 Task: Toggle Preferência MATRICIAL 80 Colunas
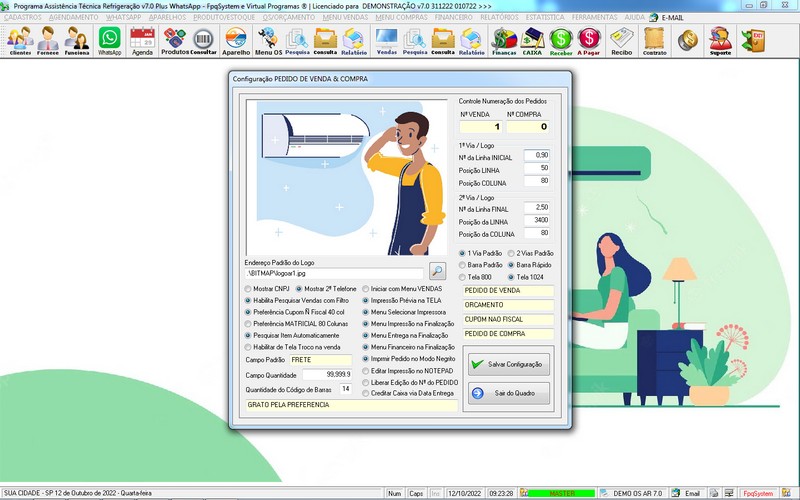tap(296, 324)
